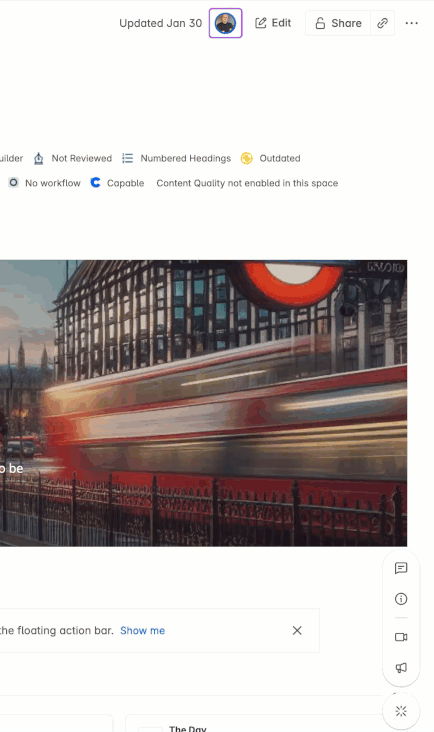The width and height of the screenshot is (434, 732).
Task: Open the Capable byline label
Action: [x=126, y=183]
